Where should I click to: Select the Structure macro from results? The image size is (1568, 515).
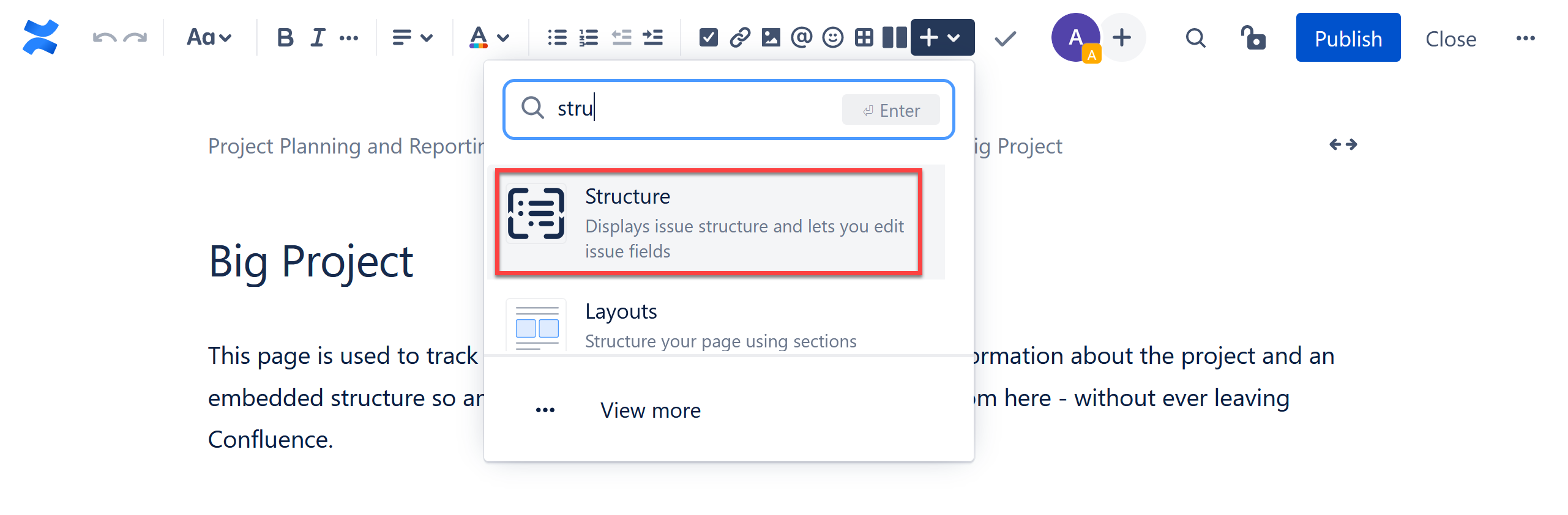click(x=708, y=222)
